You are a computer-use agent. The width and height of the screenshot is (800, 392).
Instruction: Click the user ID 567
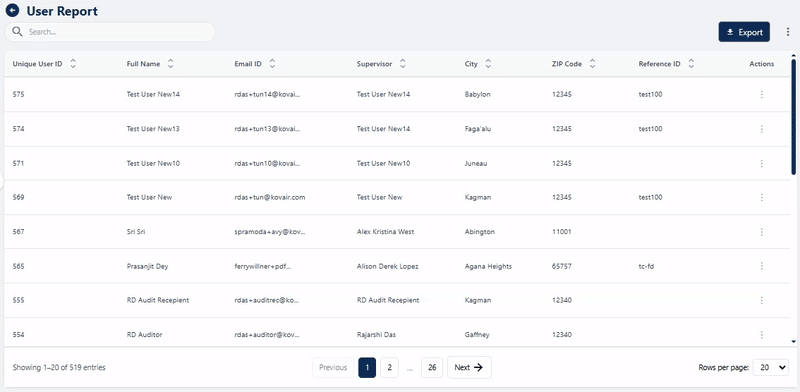18,232
